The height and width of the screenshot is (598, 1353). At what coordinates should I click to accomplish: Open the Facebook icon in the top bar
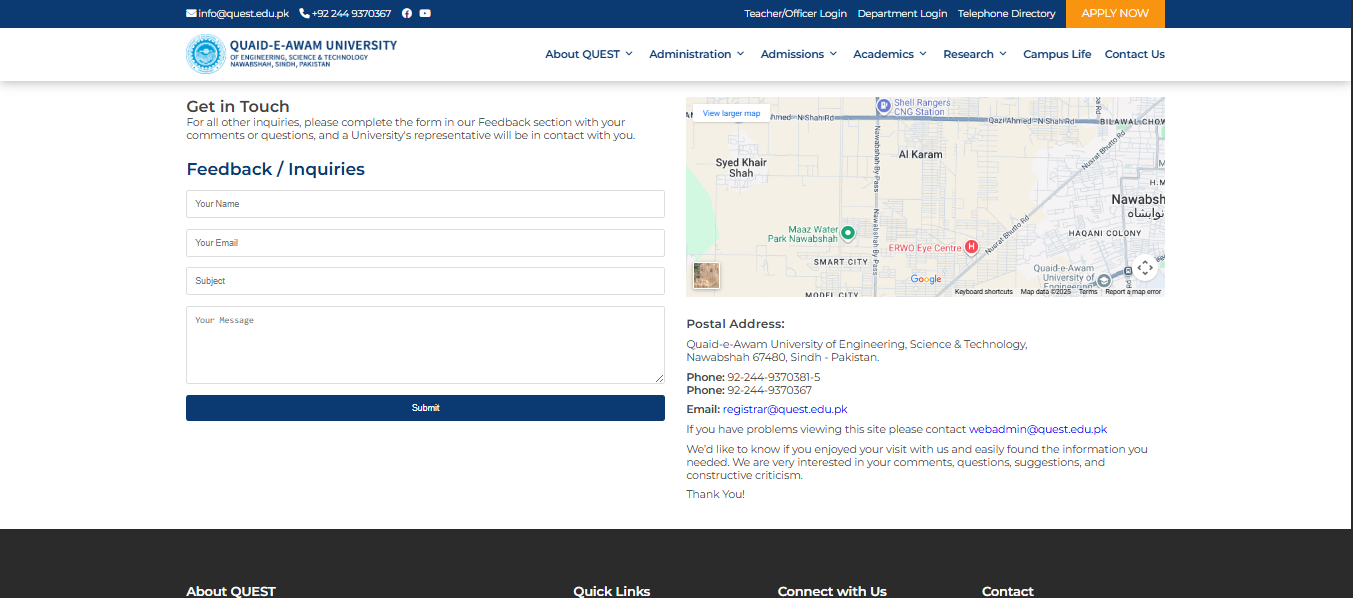tap(406, 13)
